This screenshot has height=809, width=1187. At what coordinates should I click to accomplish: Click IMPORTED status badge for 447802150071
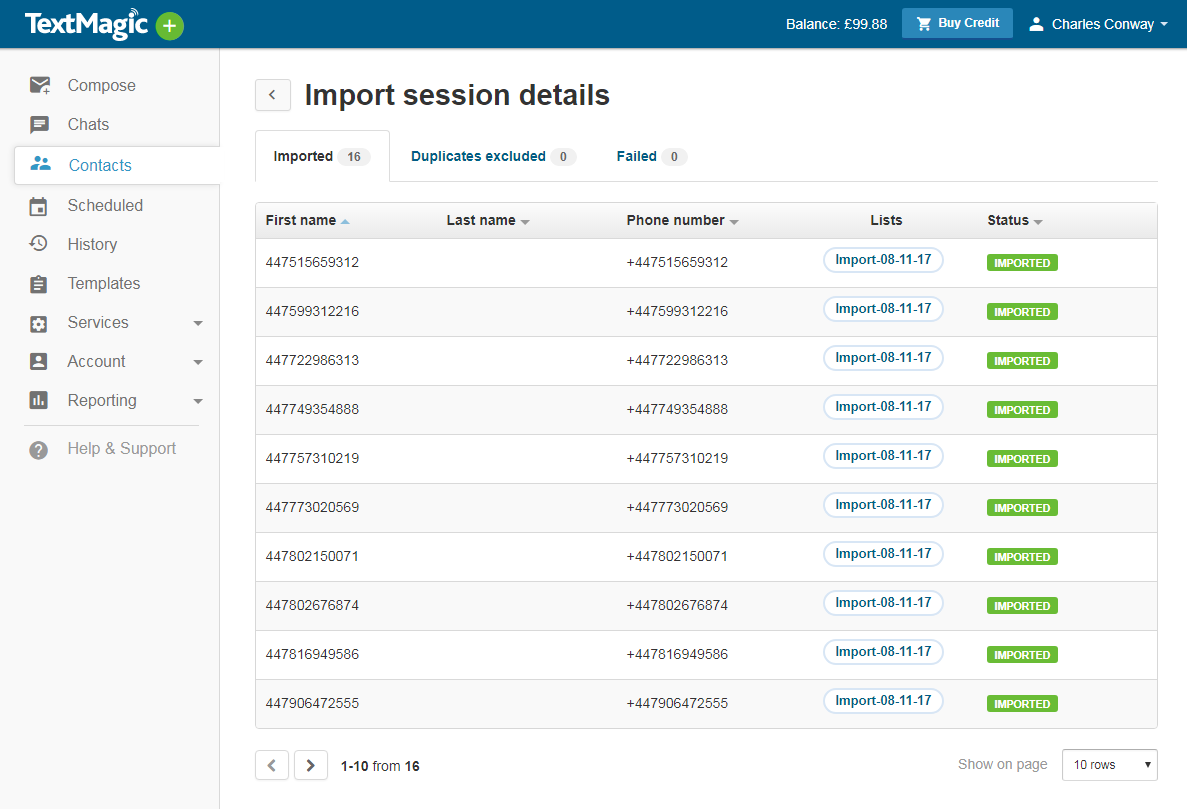[1022, 557]
